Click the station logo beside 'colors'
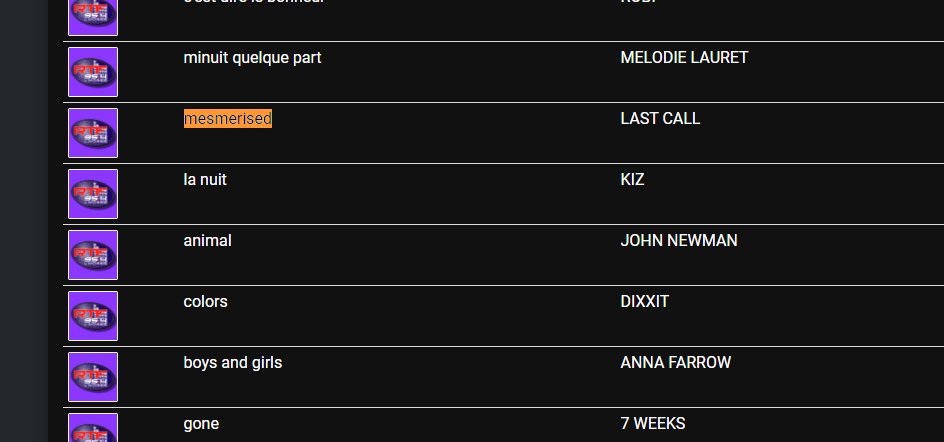944x442 pixels. [93, 316]
